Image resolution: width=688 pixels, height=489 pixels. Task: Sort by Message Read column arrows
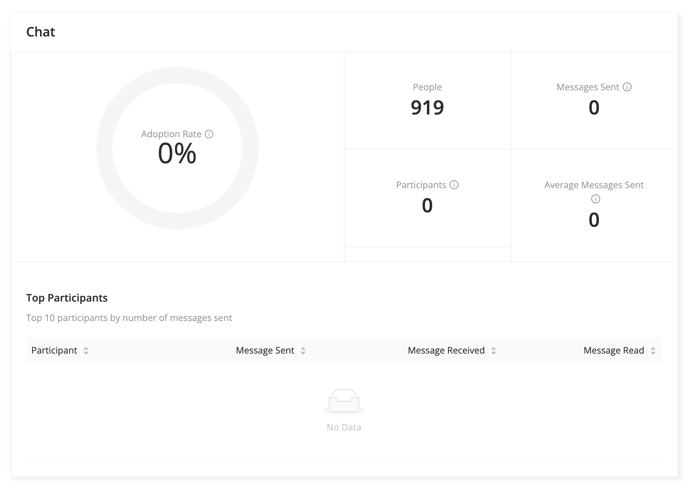tap(653, 351)
